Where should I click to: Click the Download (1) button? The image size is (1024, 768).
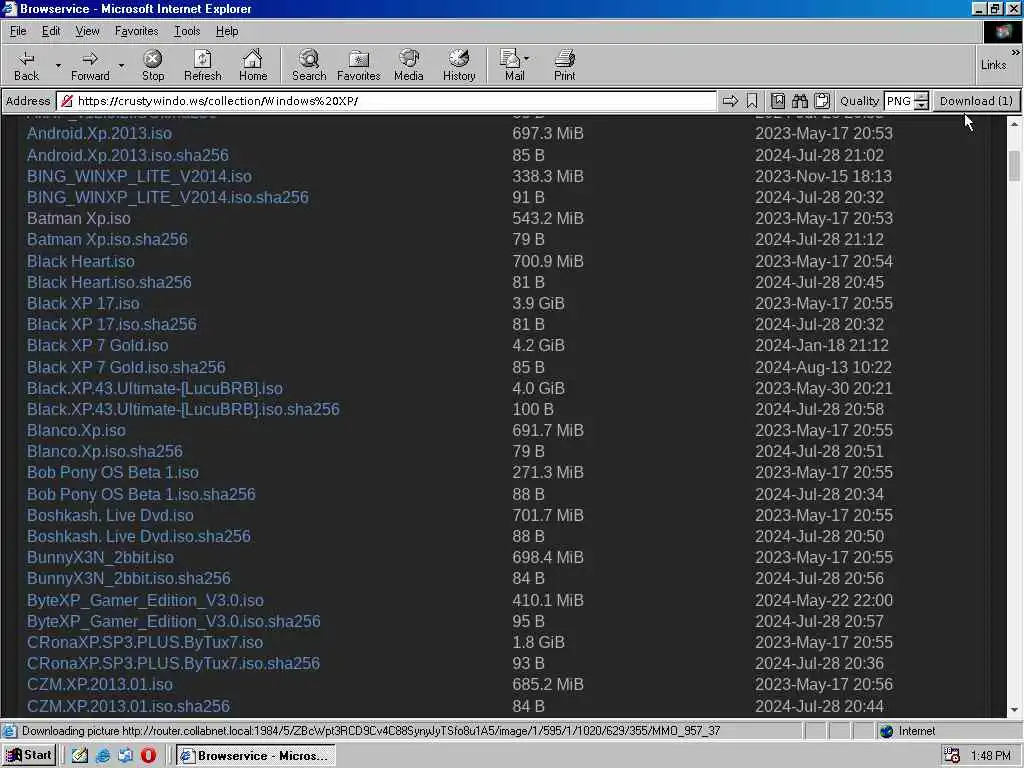[x=976, y=101]
